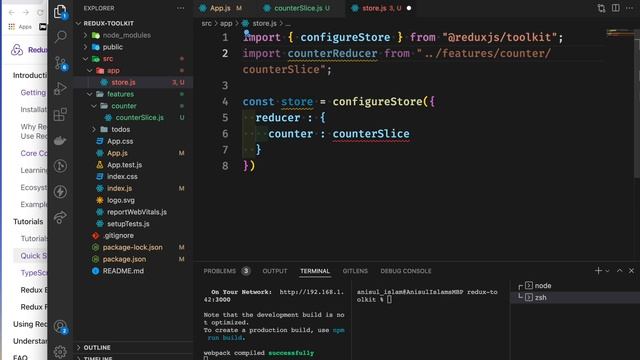Maximize the panel with the up chevron
The width and height of the screenshot is (640, 360).
(620, 271)
